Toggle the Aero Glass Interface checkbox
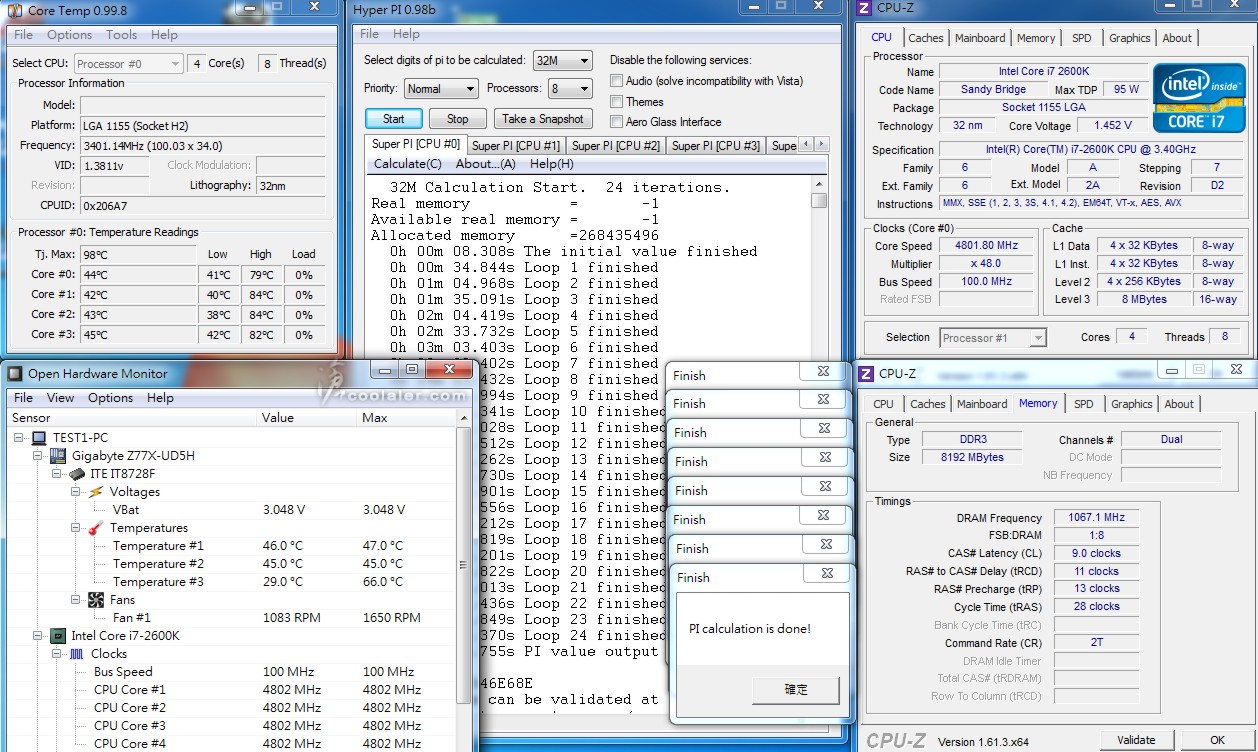 pyautogui.click(x=617, y=122)
